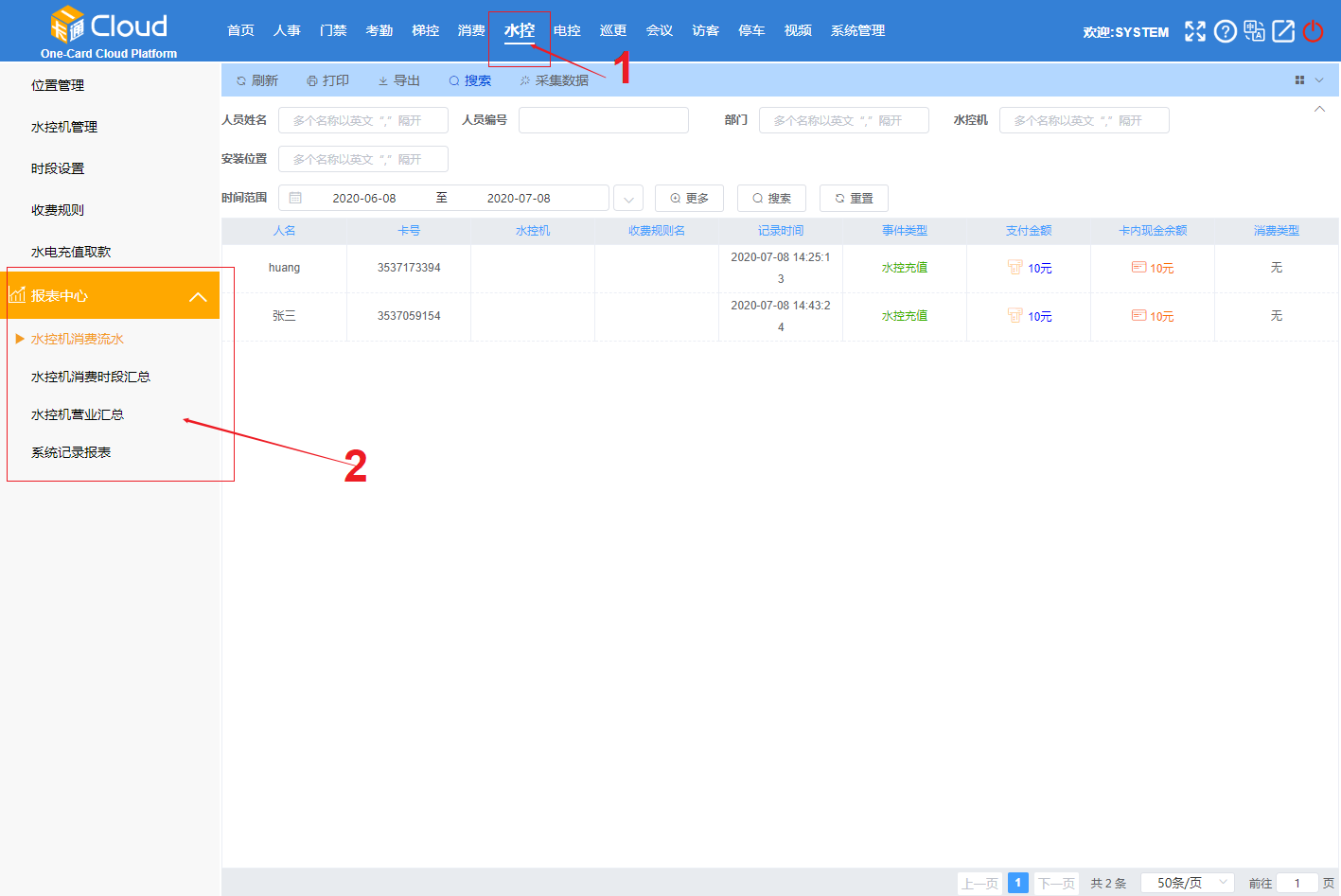Viewport: 1341px width, 896px height.
Task: Open the help question mark icon
Action: coord(1225,31)
